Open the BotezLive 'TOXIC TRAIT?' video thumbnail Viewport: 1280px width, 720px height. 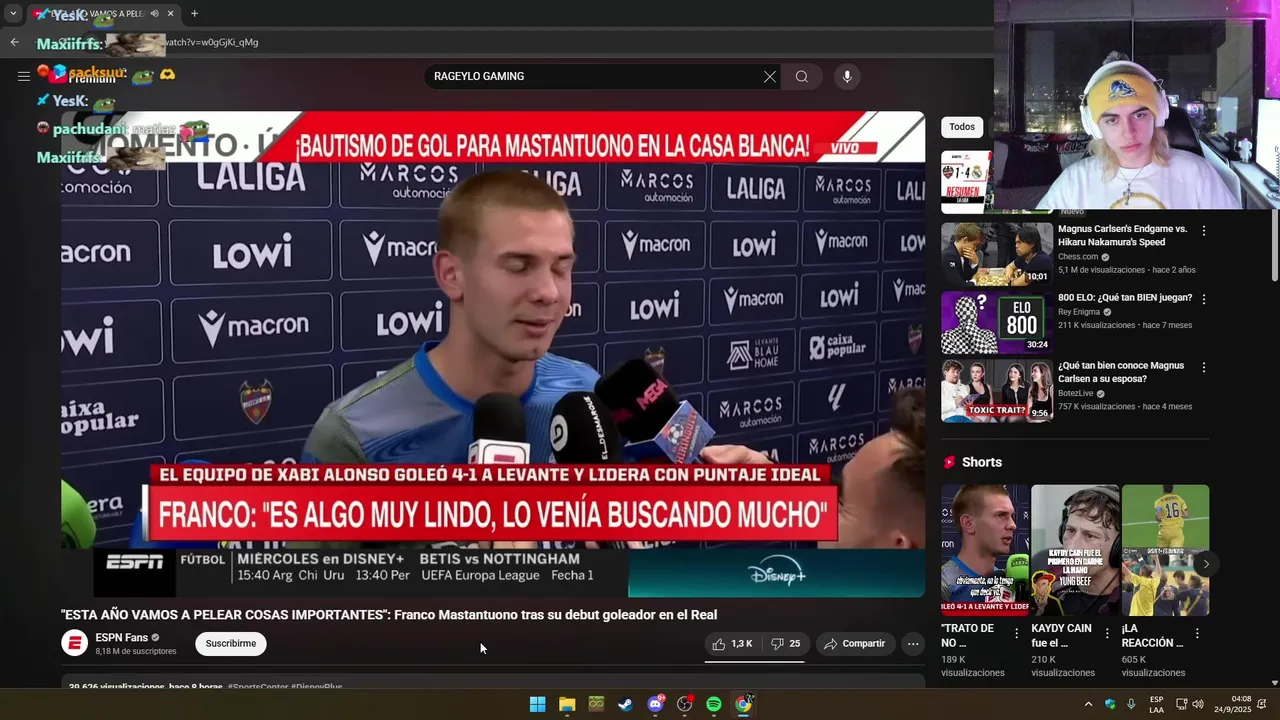coord(996,391)
